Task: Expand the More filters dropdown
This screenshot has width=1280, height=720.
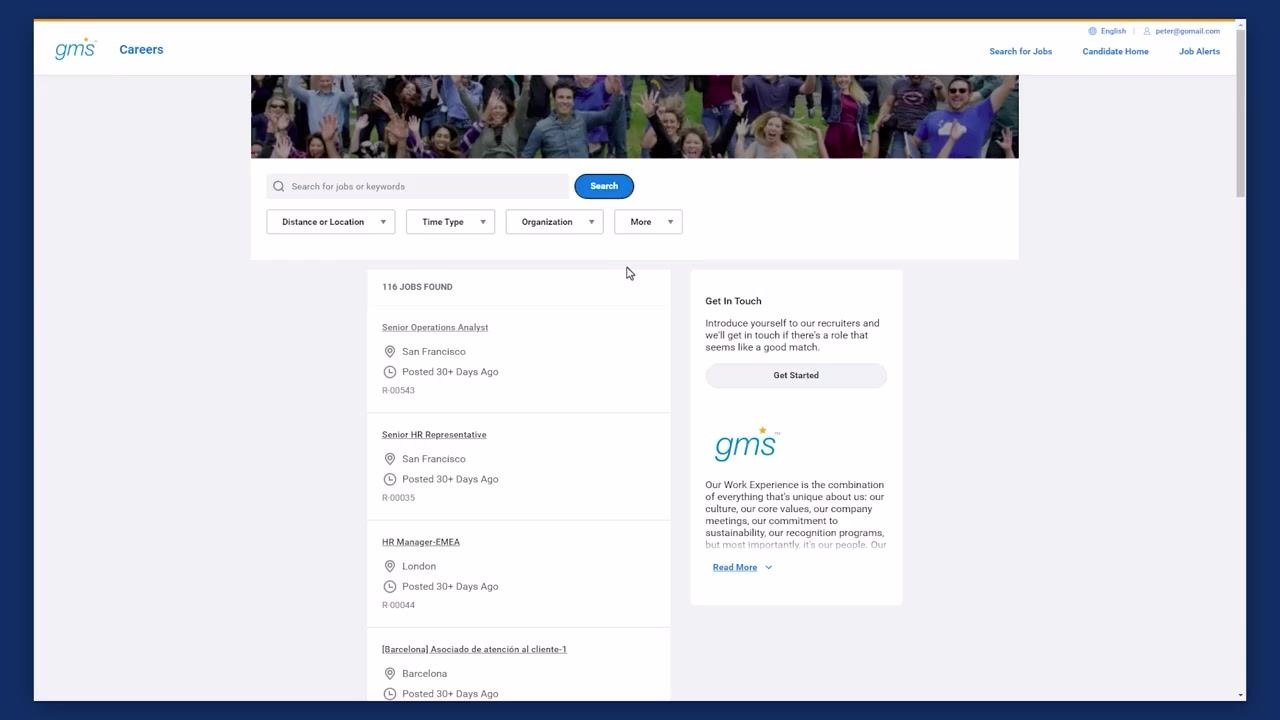Action: [648, 222]
